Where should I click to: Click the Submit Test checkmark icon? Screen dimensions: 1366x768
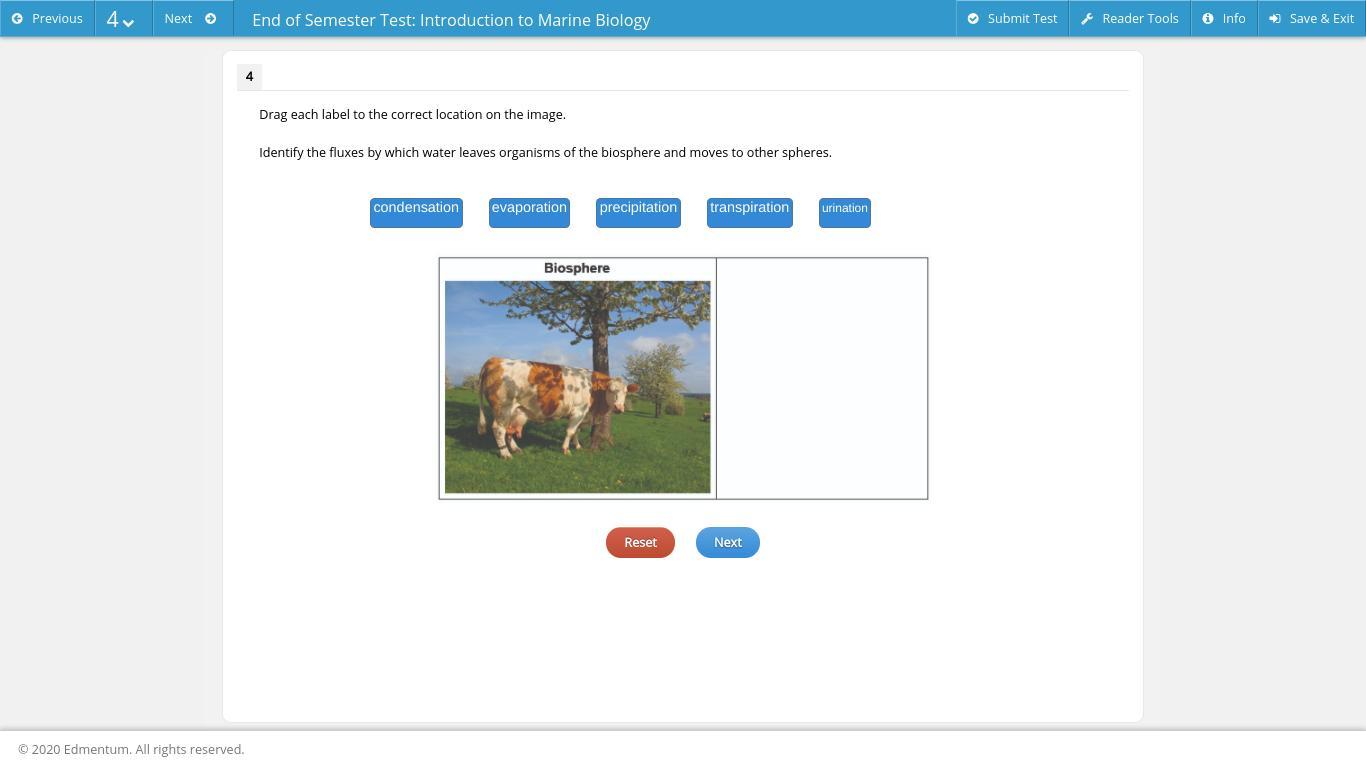973,19
